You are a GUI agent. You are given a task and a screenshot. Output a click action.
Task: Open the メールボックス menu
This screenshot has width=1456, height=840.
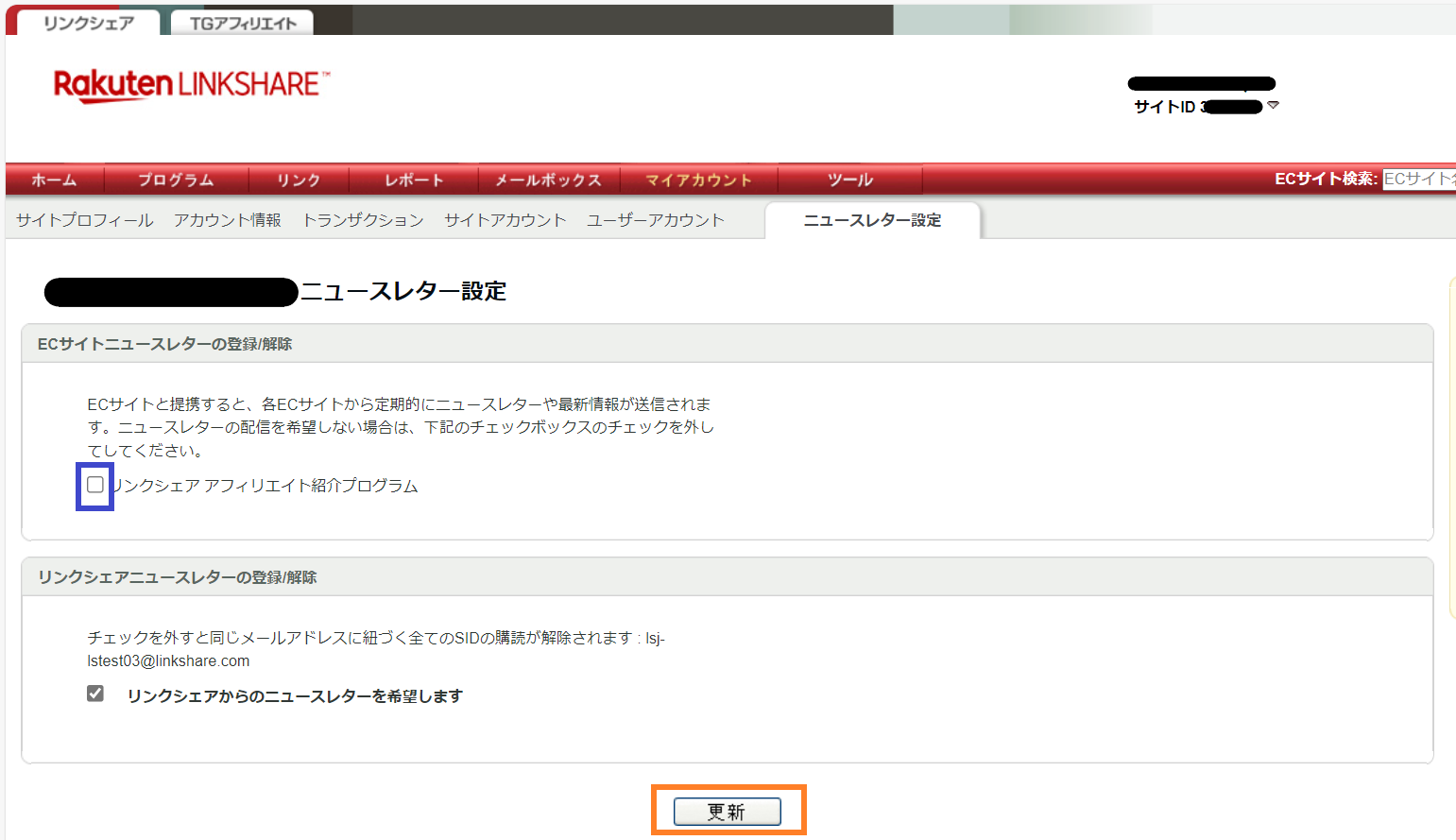[548, 180]
